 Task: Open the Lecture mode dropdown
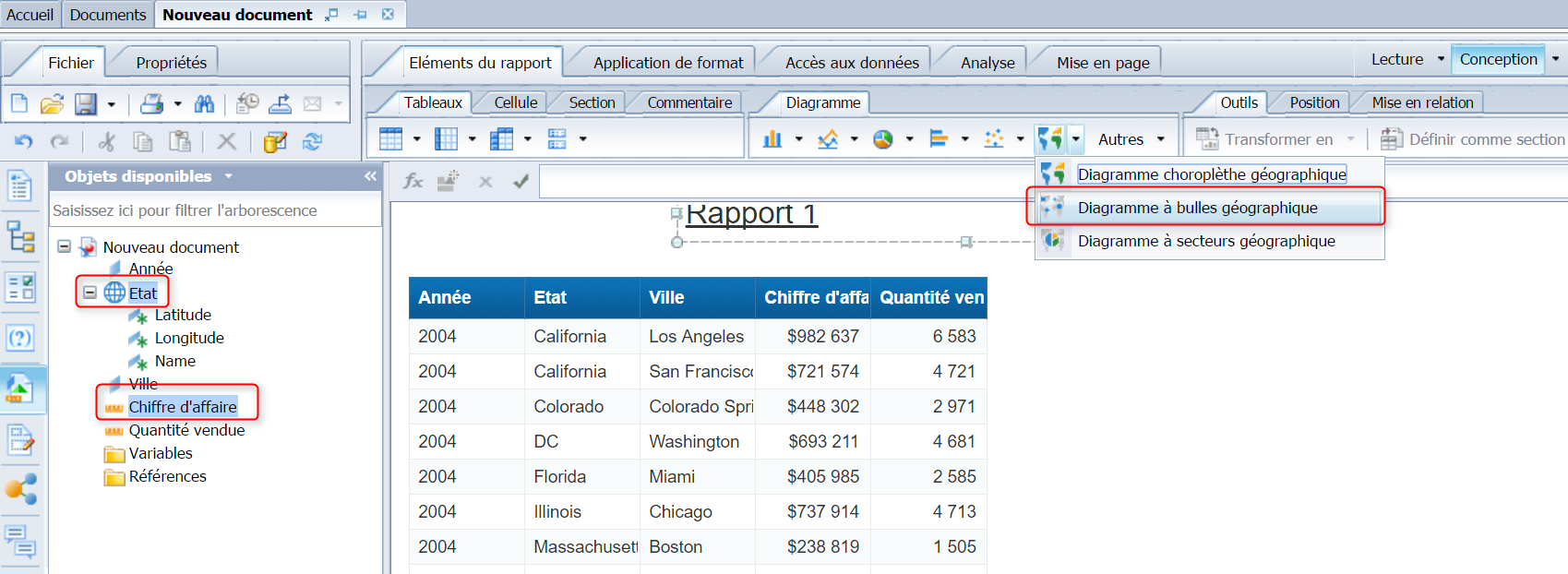click(1441, 59)
